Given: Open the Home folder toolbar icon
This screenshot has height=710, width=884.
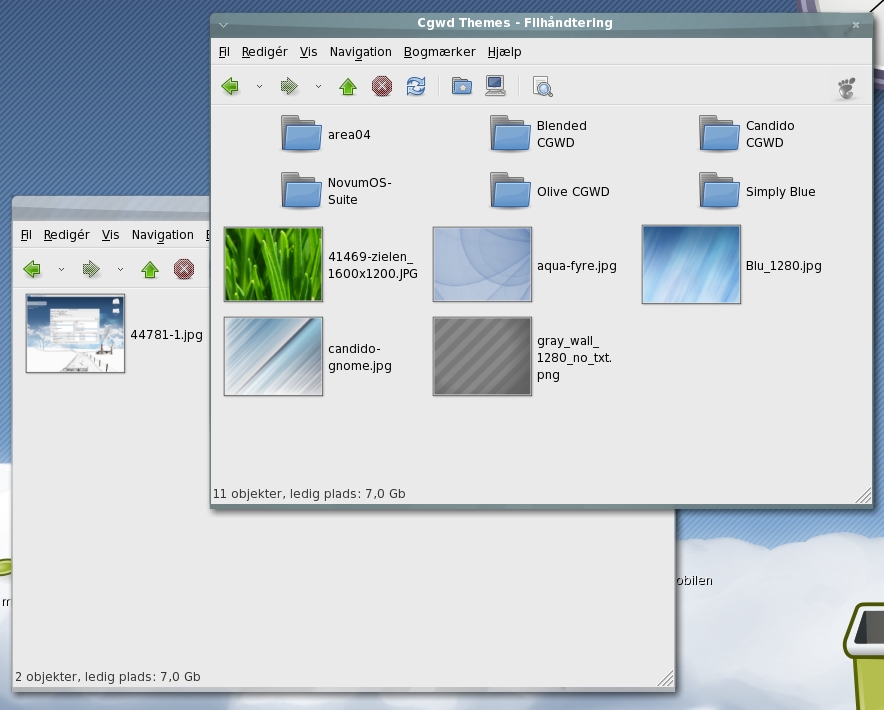Looking at the screenshot, I should pyautogui.click(x=462, y=86).
